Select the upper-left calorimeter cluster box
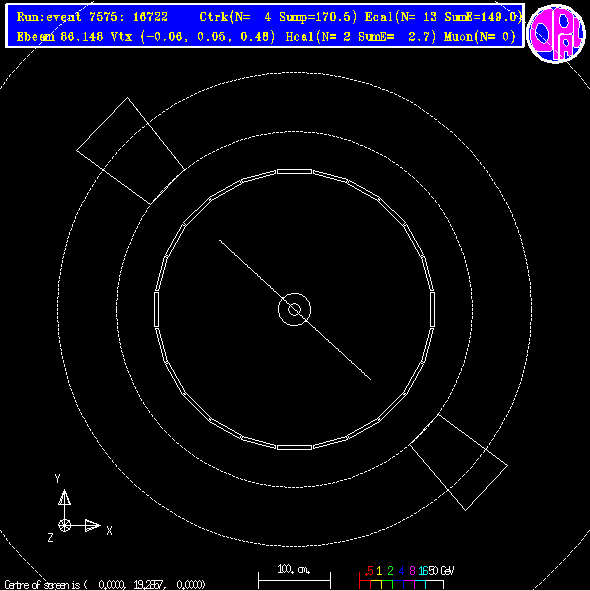Image resolution: width=590 pixels, height=591 pixels. click(130, 151)
